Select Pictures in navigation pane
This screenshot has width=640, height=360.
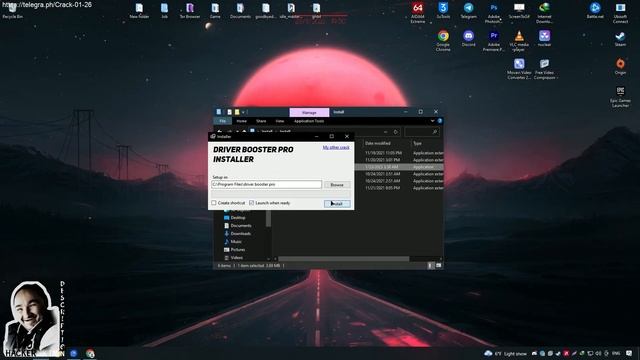click(238, 249)
